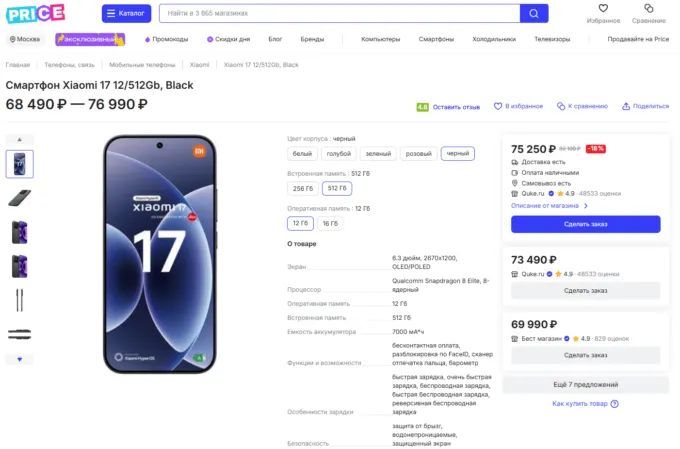Click the 7000 мА*ч battery value
Image resolution: width=680 pixels, height=449 pixels.
tap(408, 332)
